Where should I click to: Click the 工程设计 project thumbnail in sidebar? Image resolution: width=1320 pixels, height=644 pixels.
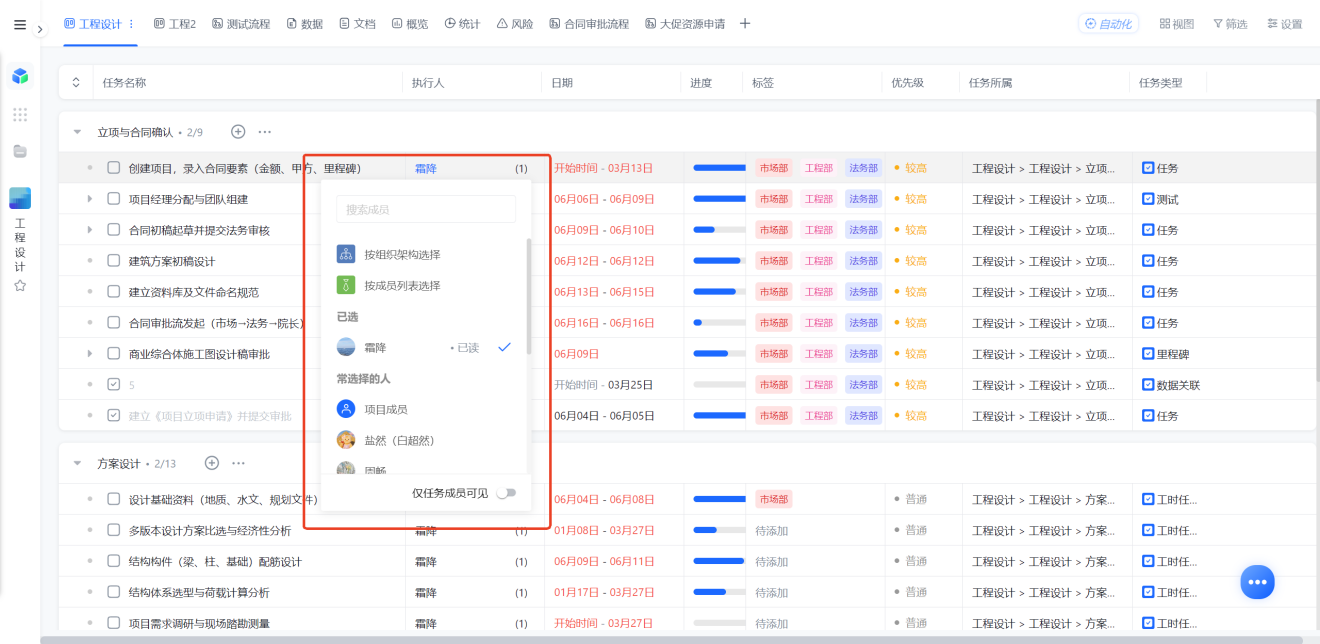point(20,198)
